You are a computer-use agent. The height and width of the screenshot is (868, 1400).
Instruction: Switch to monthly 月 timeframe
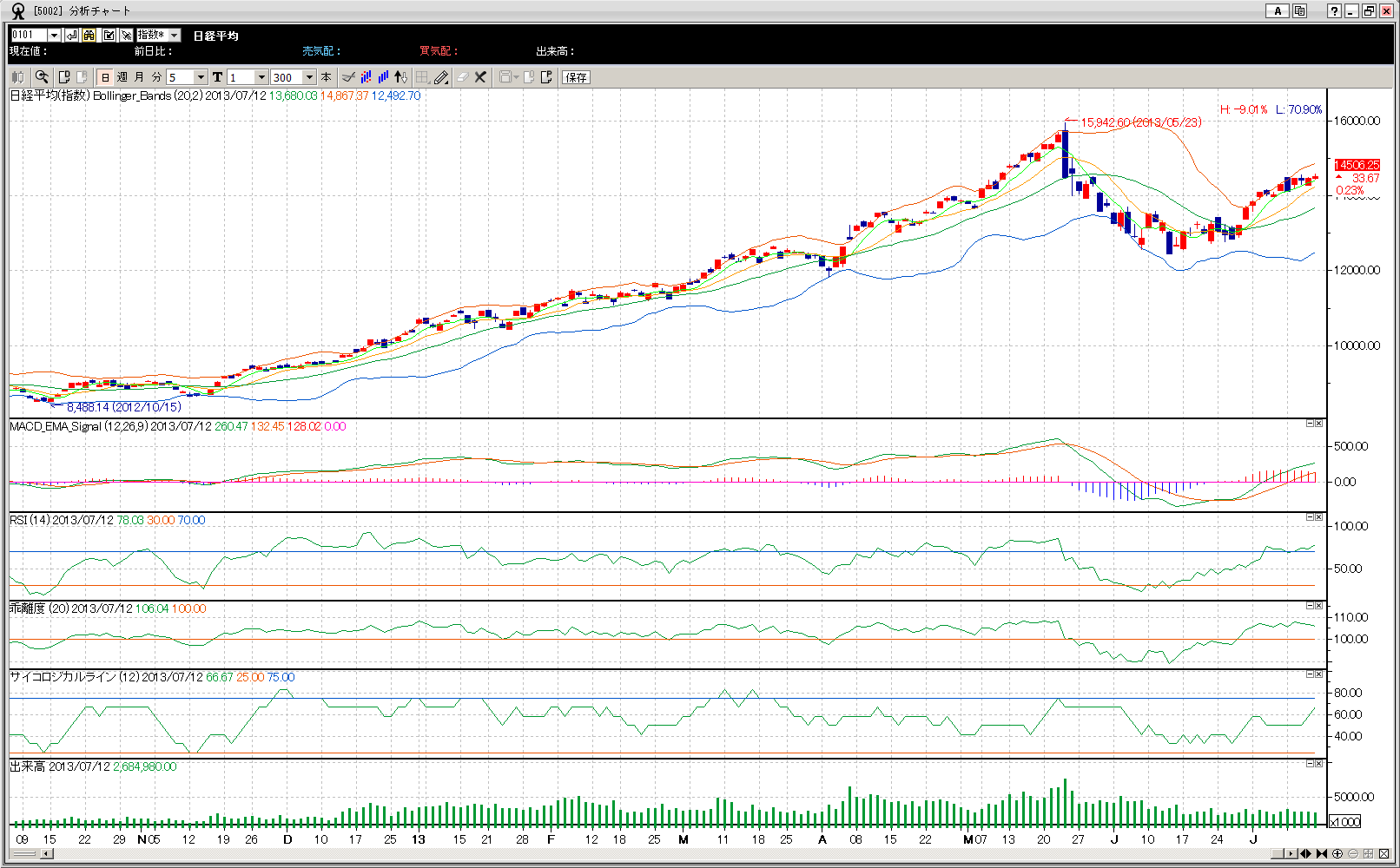point(139,77)
